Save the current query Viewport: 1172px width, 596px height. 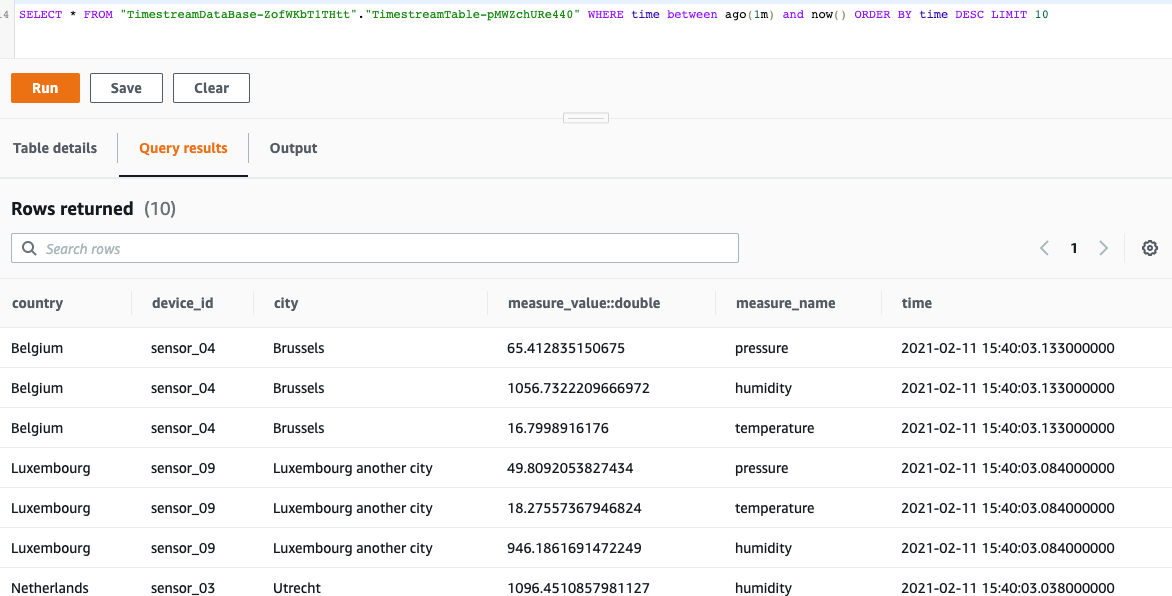(x=126, y=88)
